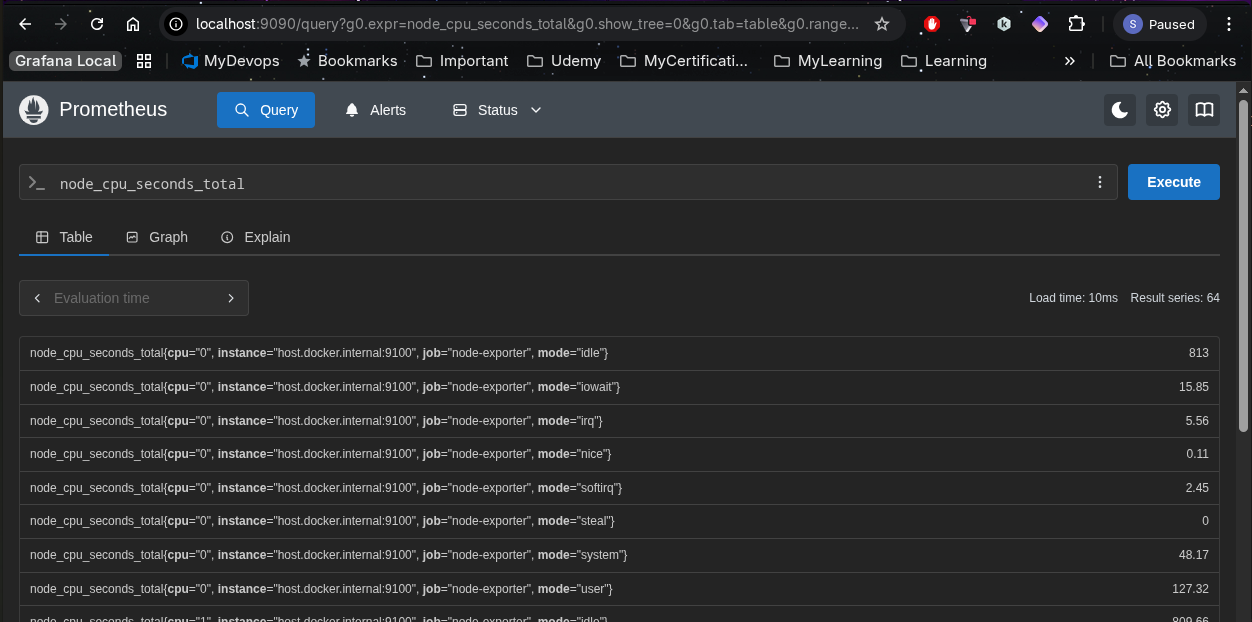Expand the Status dropdown menu
Screen dimensions: 1252x622
(x=497, y=110)
